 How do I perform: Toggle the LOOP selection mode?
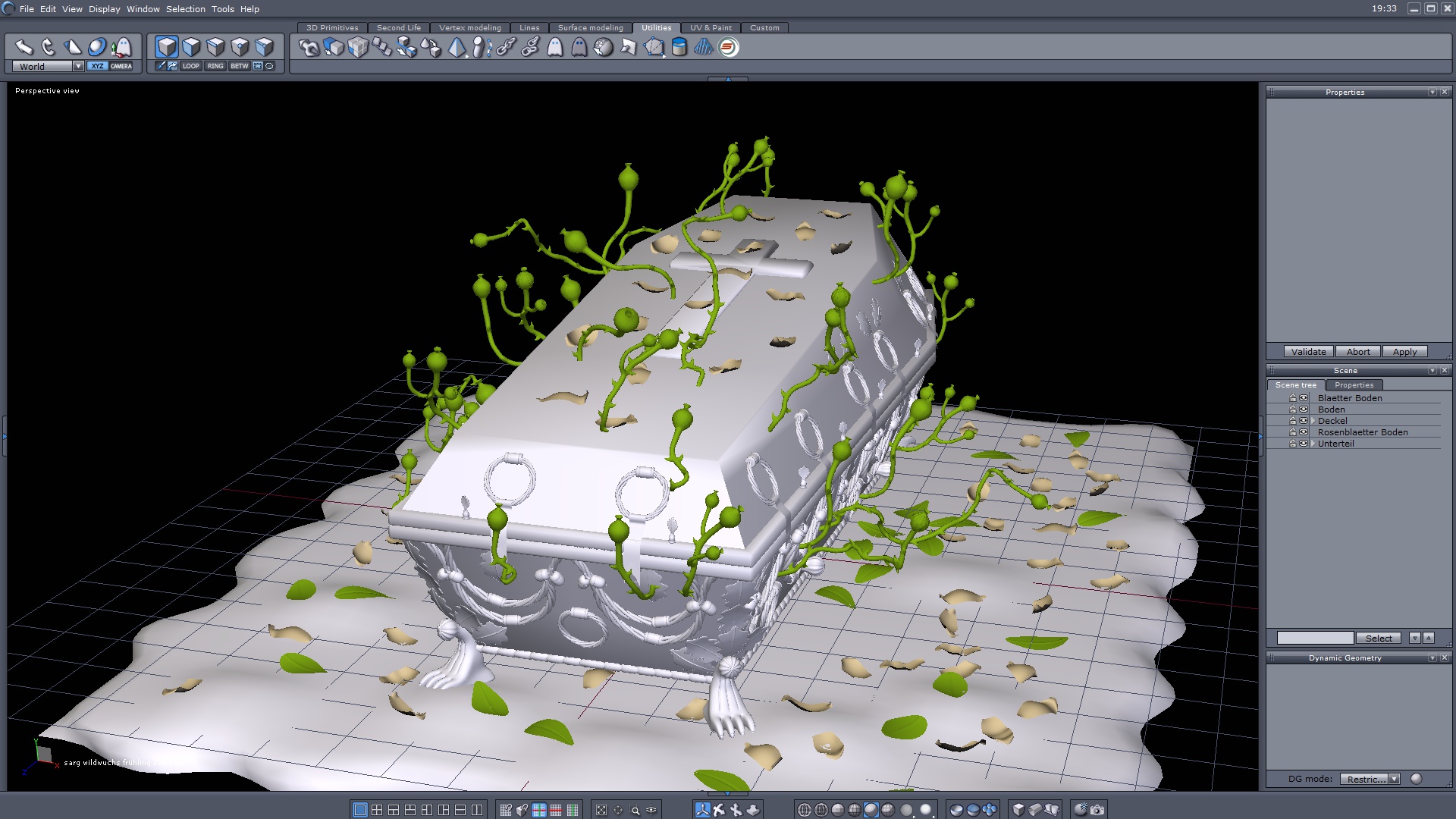190,66
